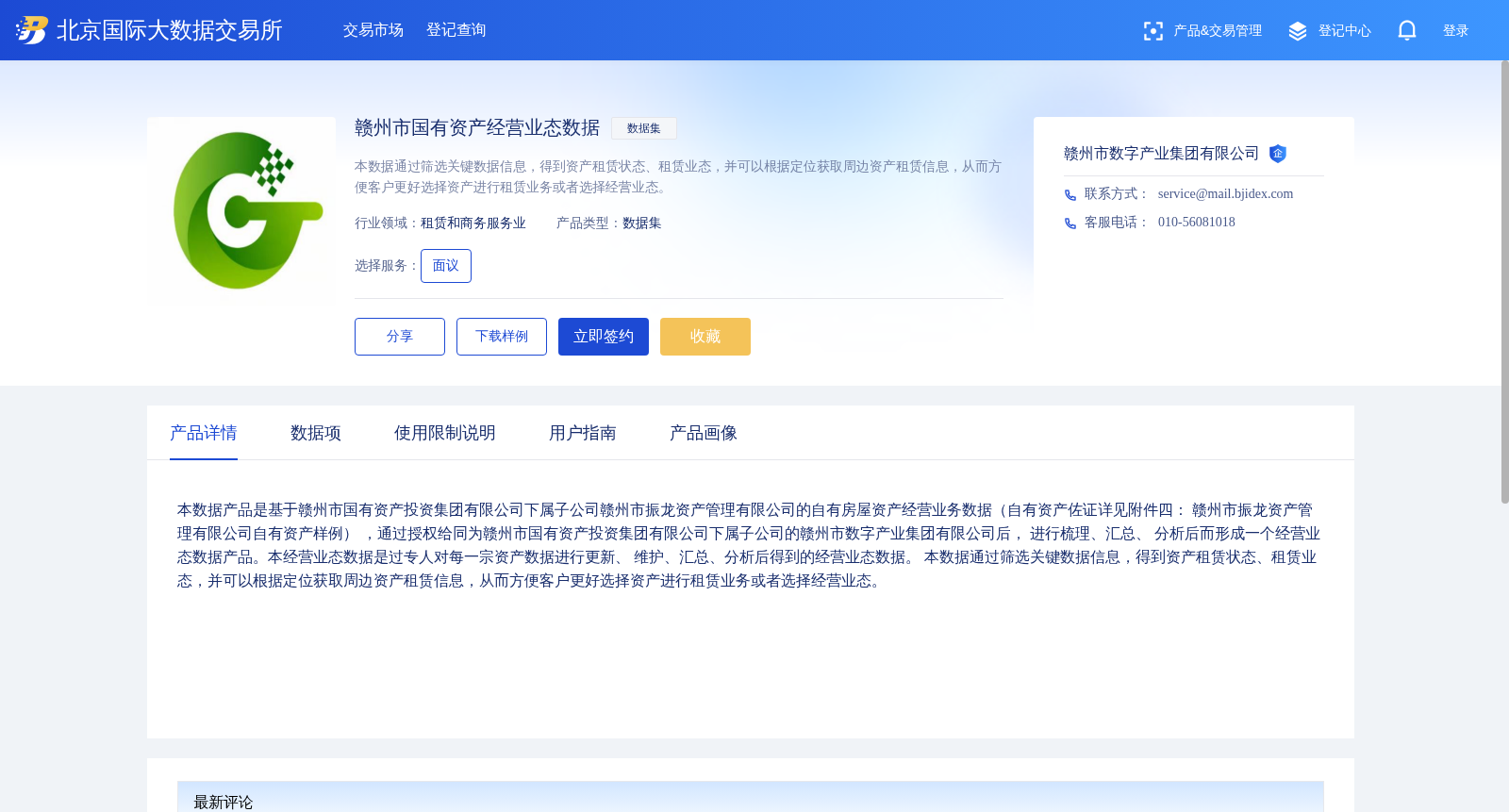Switch to the 使用限制说明 tab
Viewport: 1509px width, 812px height.
pos(445,433)
